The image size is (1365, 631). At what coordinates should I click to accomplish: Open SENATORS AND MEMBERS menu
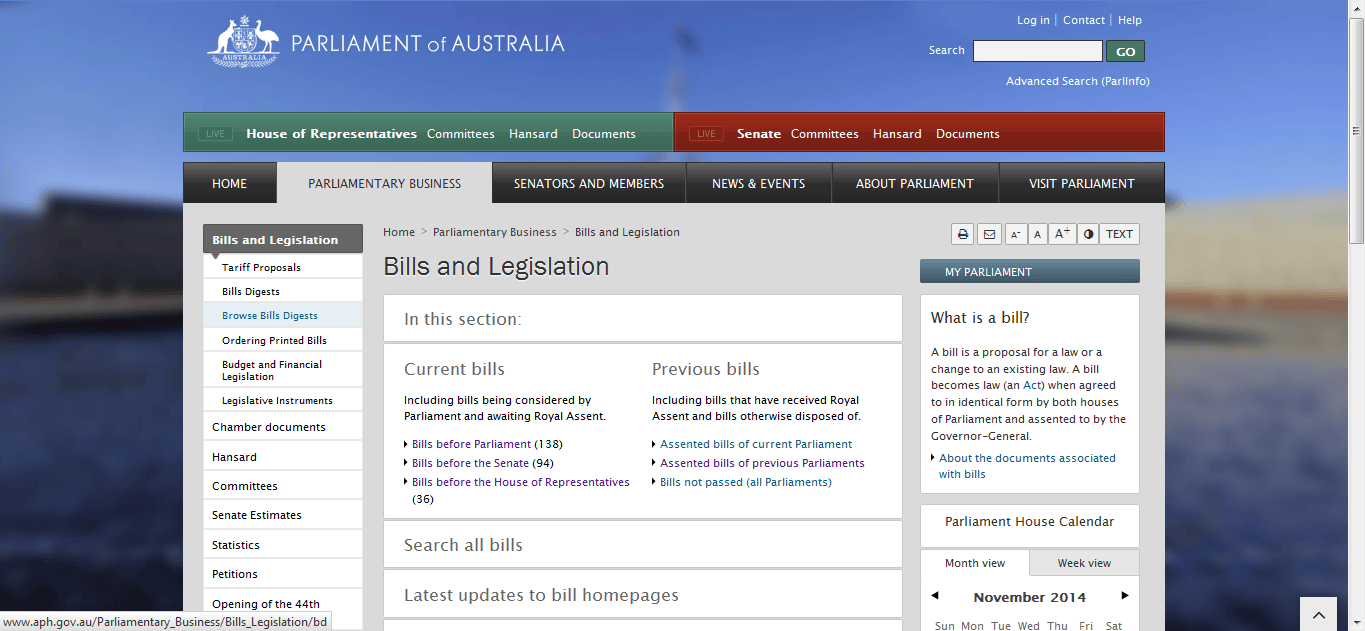point(589,183)
